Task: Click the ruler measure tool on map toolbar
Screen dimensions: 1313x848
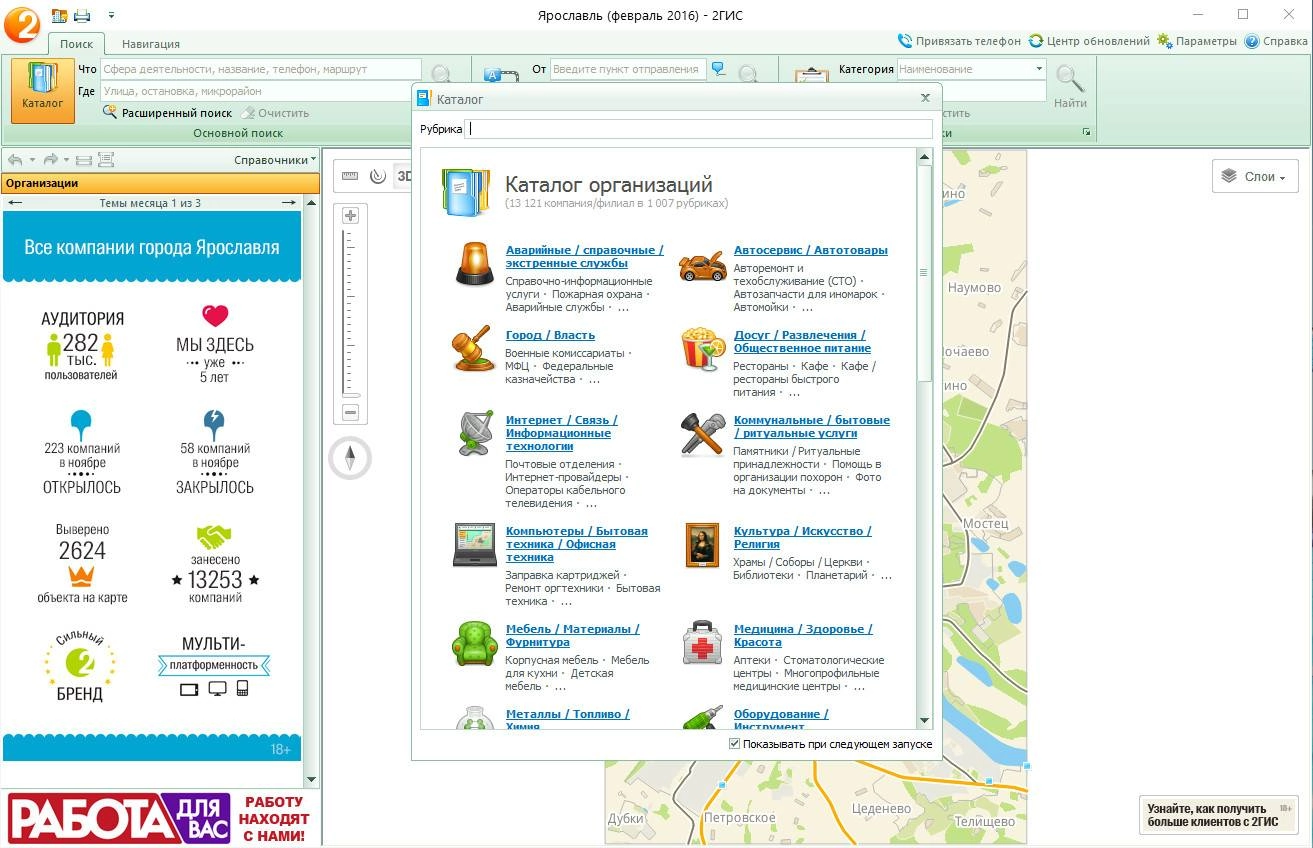Action: coord(350,176)
